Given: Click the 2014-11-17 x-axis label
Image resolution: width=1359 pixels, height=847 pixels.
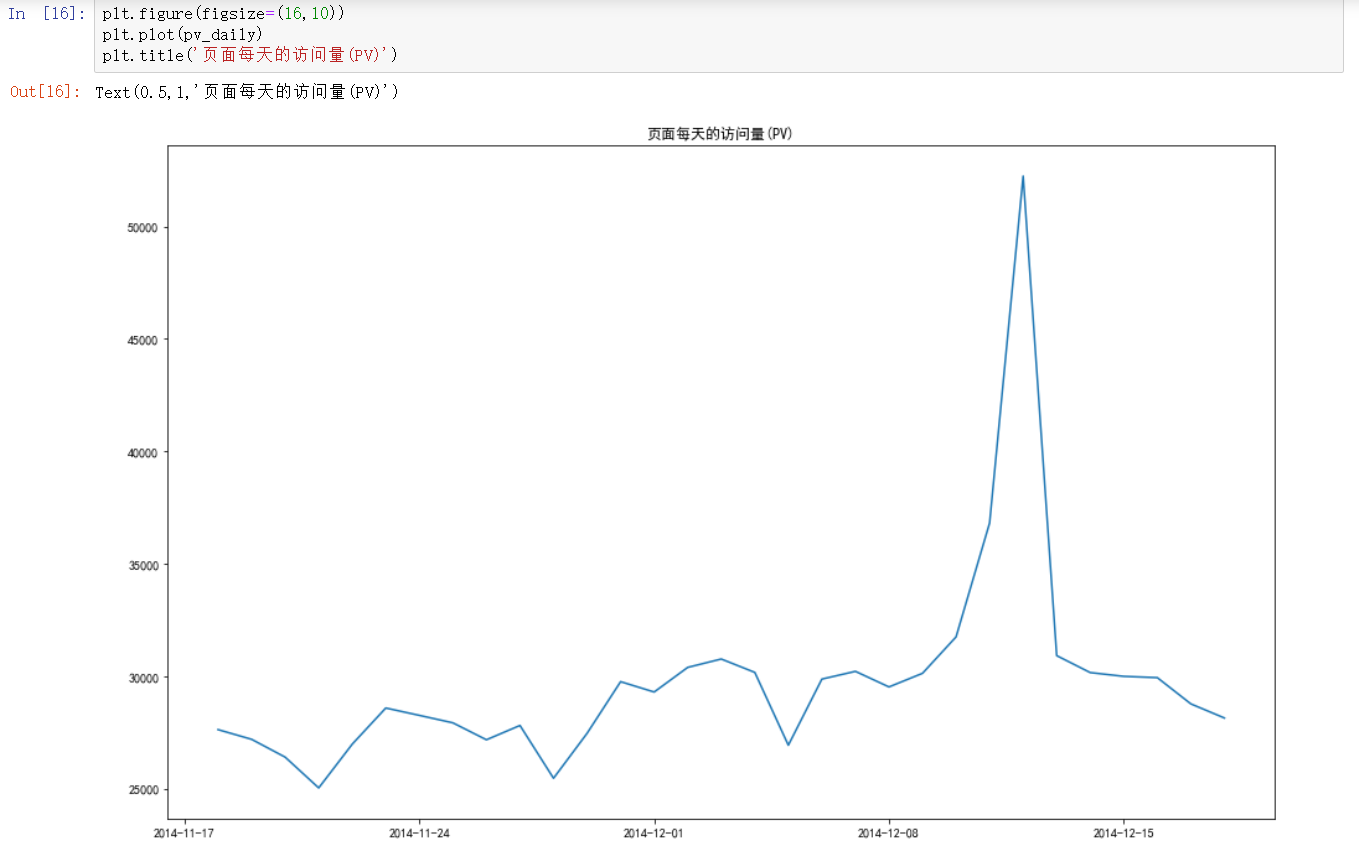Looking at the screenshot, I should point(185,831).
